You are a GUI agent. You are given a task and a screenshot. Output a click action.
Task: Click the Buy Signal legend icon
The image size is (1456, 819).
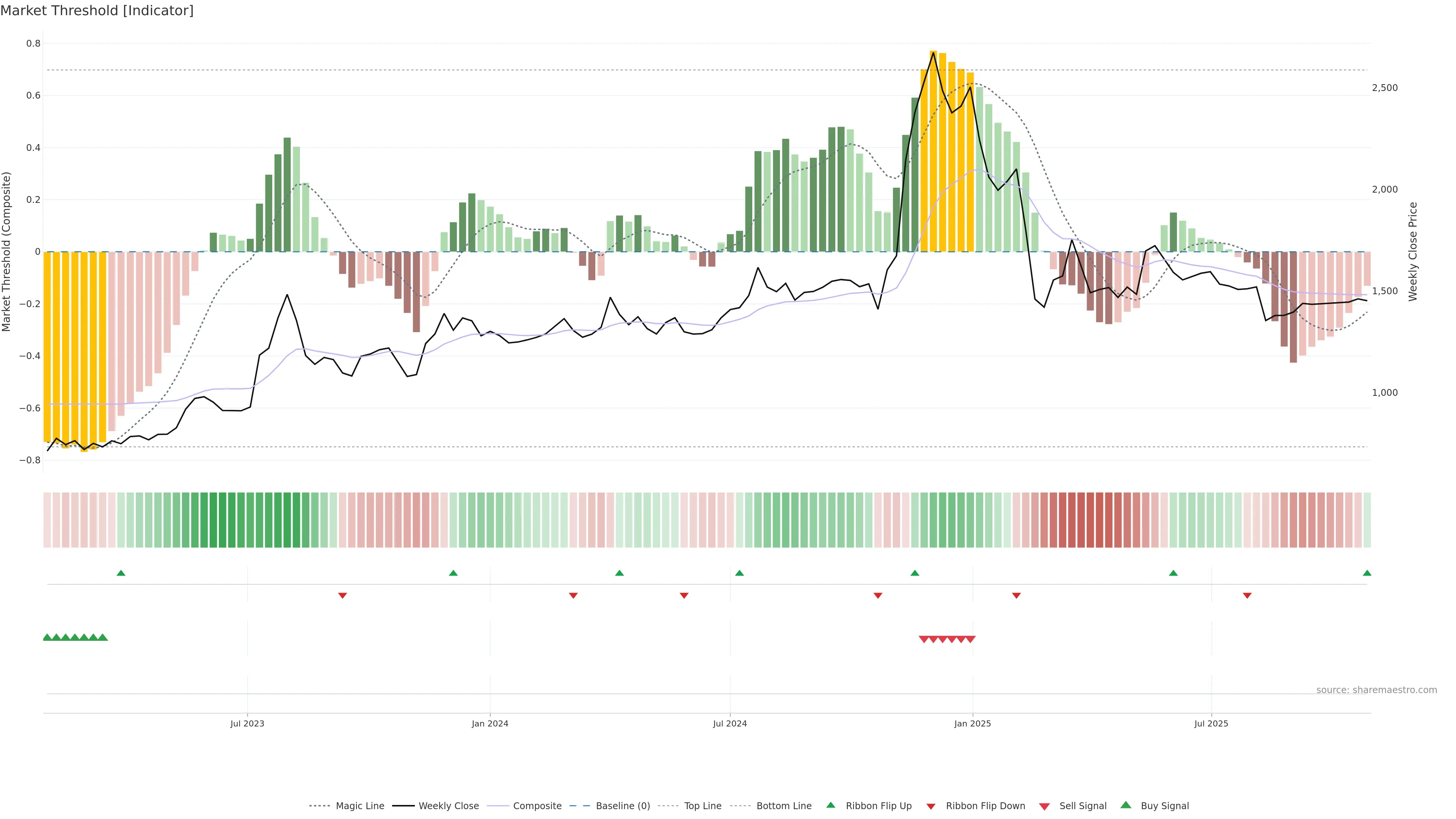(x=1126, y=805)
